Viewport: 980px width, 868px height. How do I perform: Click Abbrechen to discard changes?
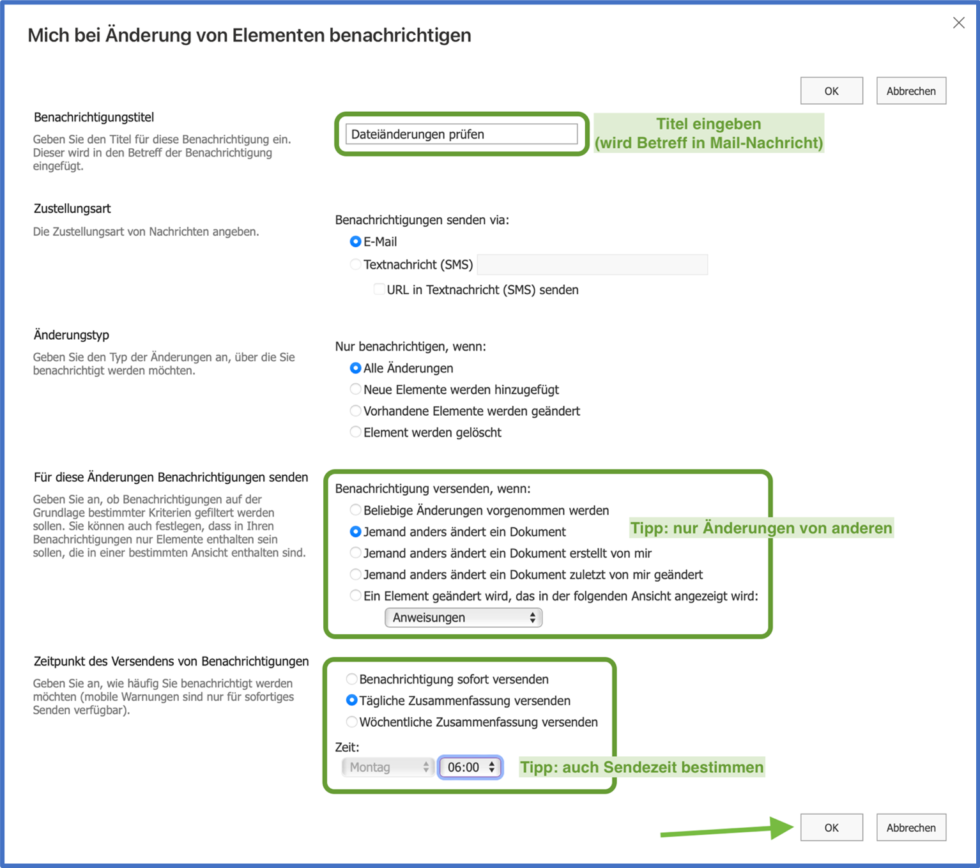pyautogui.click(x=910, y=827)
